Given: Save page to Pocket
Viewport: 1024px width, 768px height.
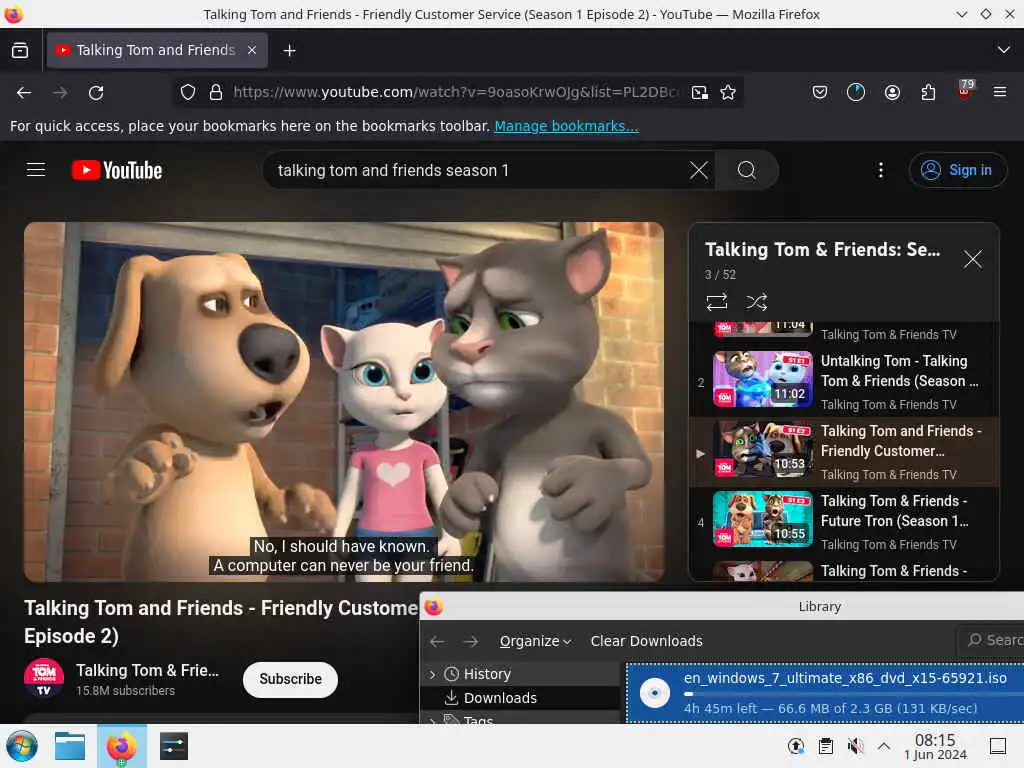Looking at the screenshot, I should tap(820, 92).
